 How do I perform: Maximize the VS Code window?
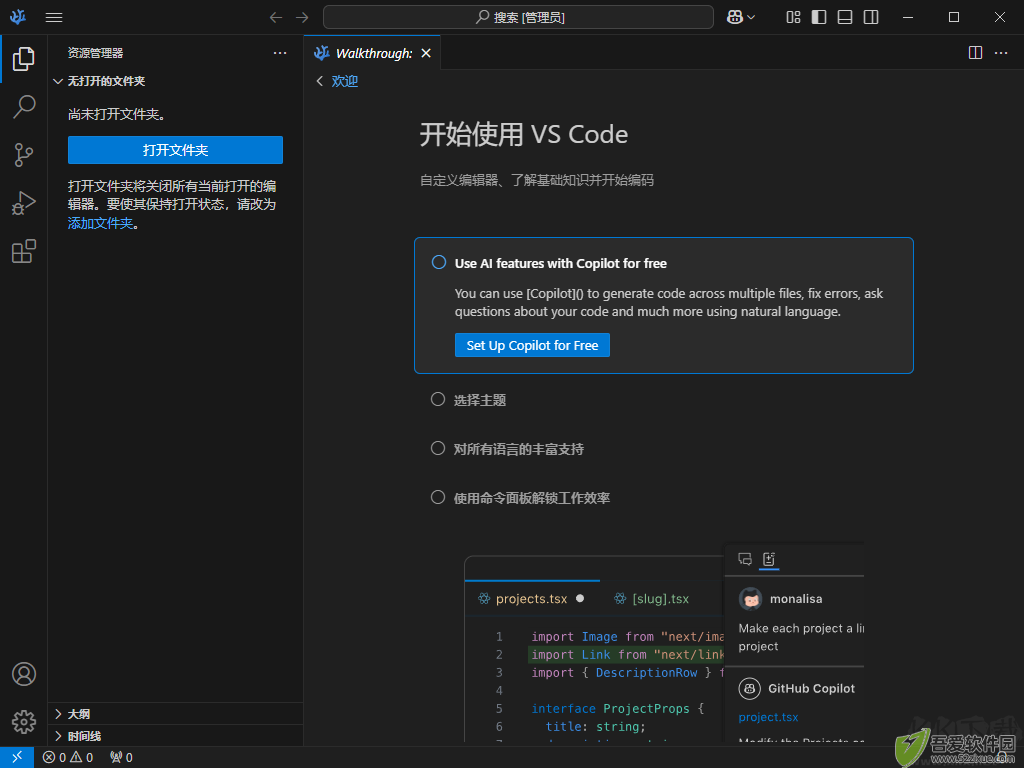tap(953, 18)
